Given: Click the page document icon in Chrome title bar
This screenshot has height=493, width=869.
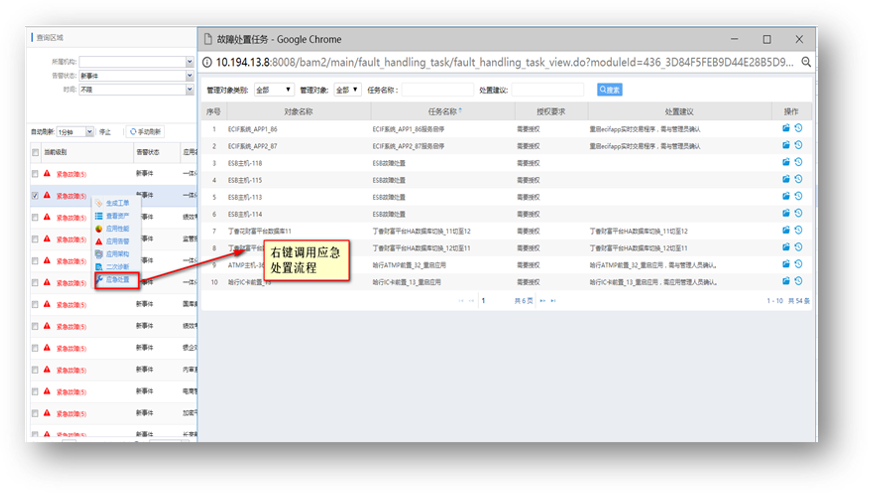Looking at the screenshot, I should coord(208,39).
